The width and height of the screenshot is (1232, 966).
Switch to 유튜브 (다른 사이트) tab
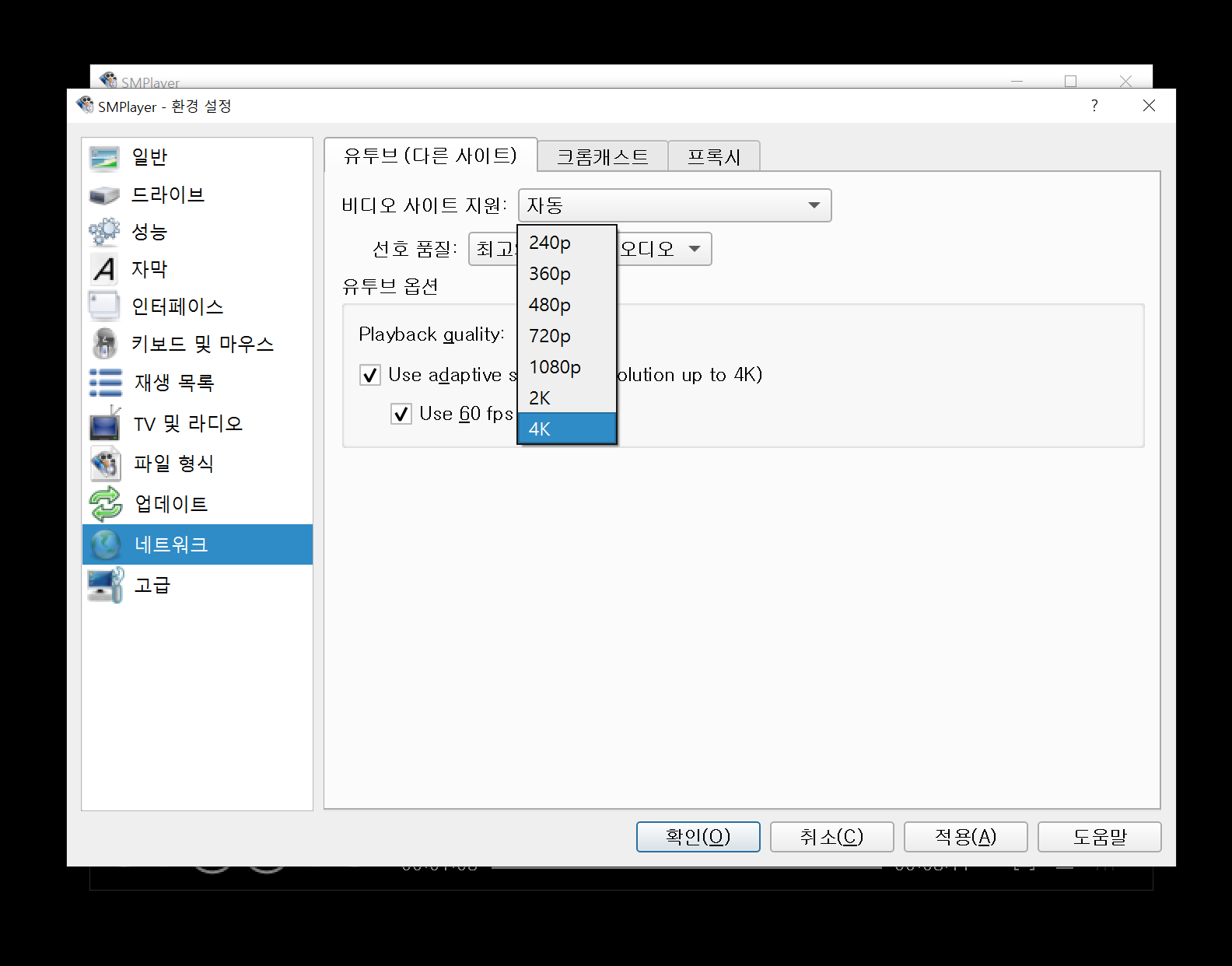pos(430,156)
